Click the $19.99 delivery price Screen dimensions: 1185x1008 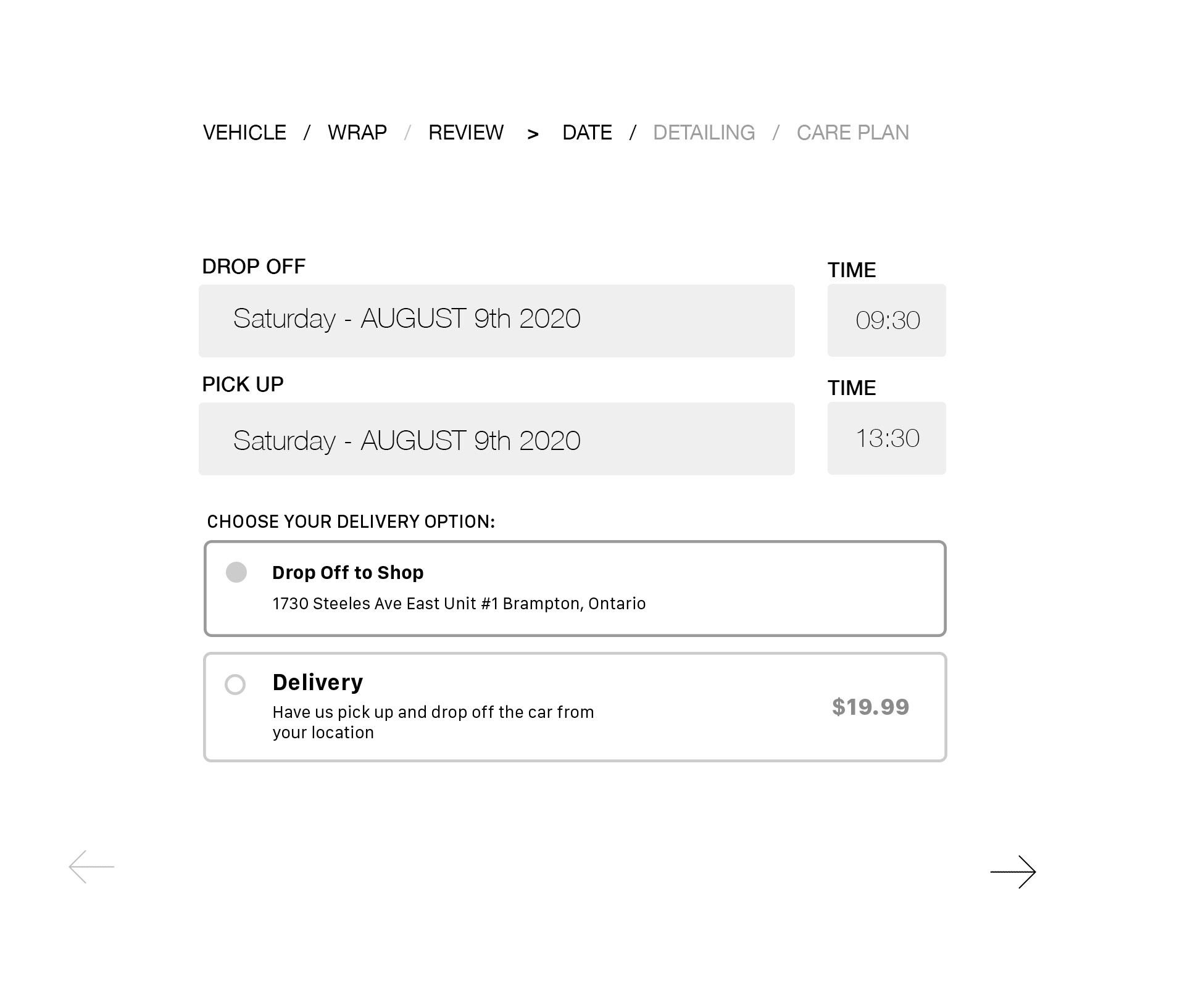tap(870, 707)
